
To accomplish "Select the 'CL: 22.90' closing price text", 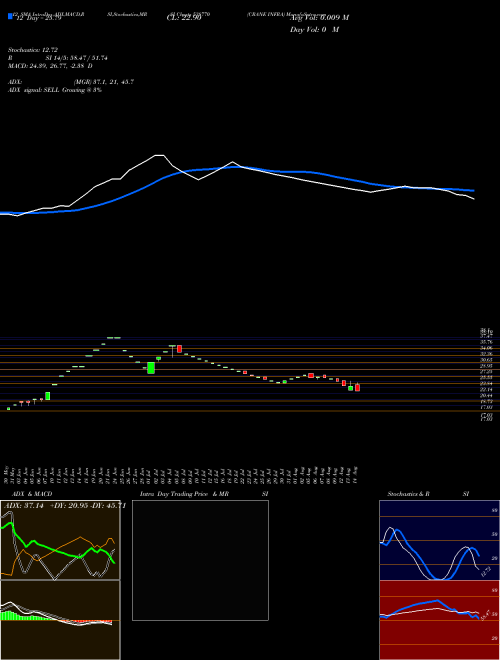I will tap(184, 19).
